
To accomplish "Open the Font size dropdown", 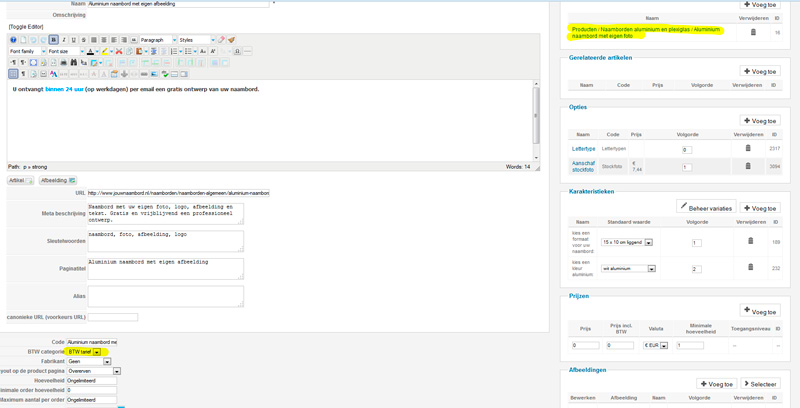I will pos(66,51).
